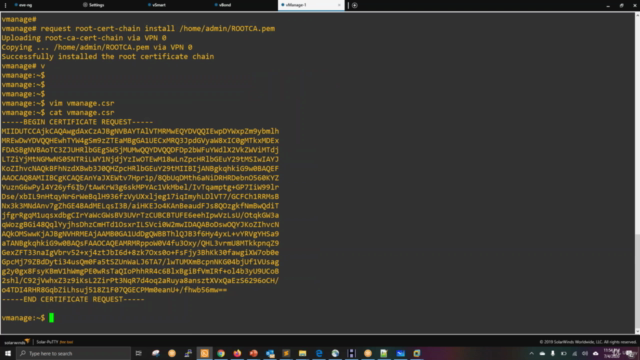640x360 pixels.
Task: Click the microphone tray icon
Action: [x=553, y=353]
